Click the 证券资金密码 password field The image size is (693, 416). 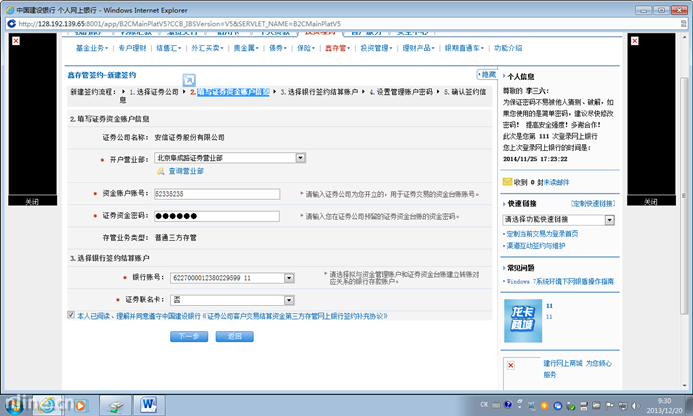pos(217,216)
